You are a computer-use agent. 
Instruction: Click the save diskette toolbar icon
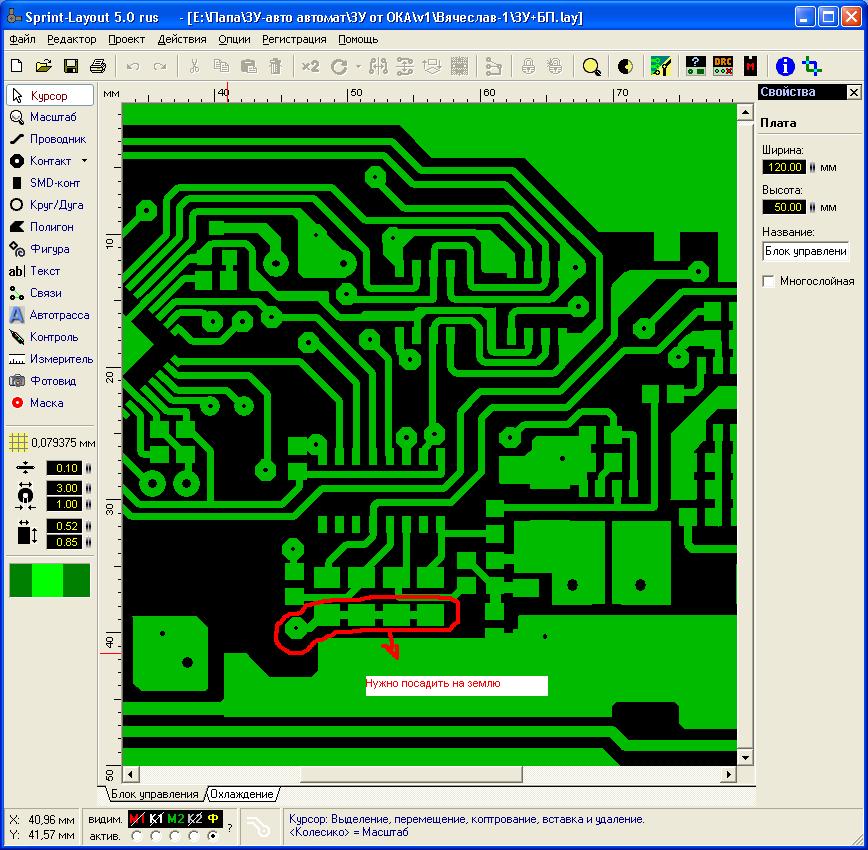pos(71,66)
